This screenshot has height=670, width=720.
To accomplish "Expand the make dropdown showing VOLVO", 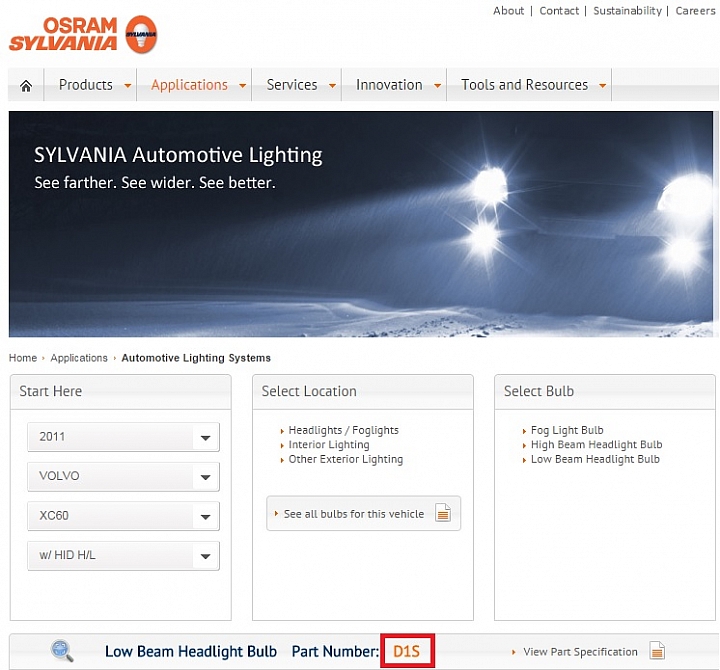I will (x=124, y=476).
